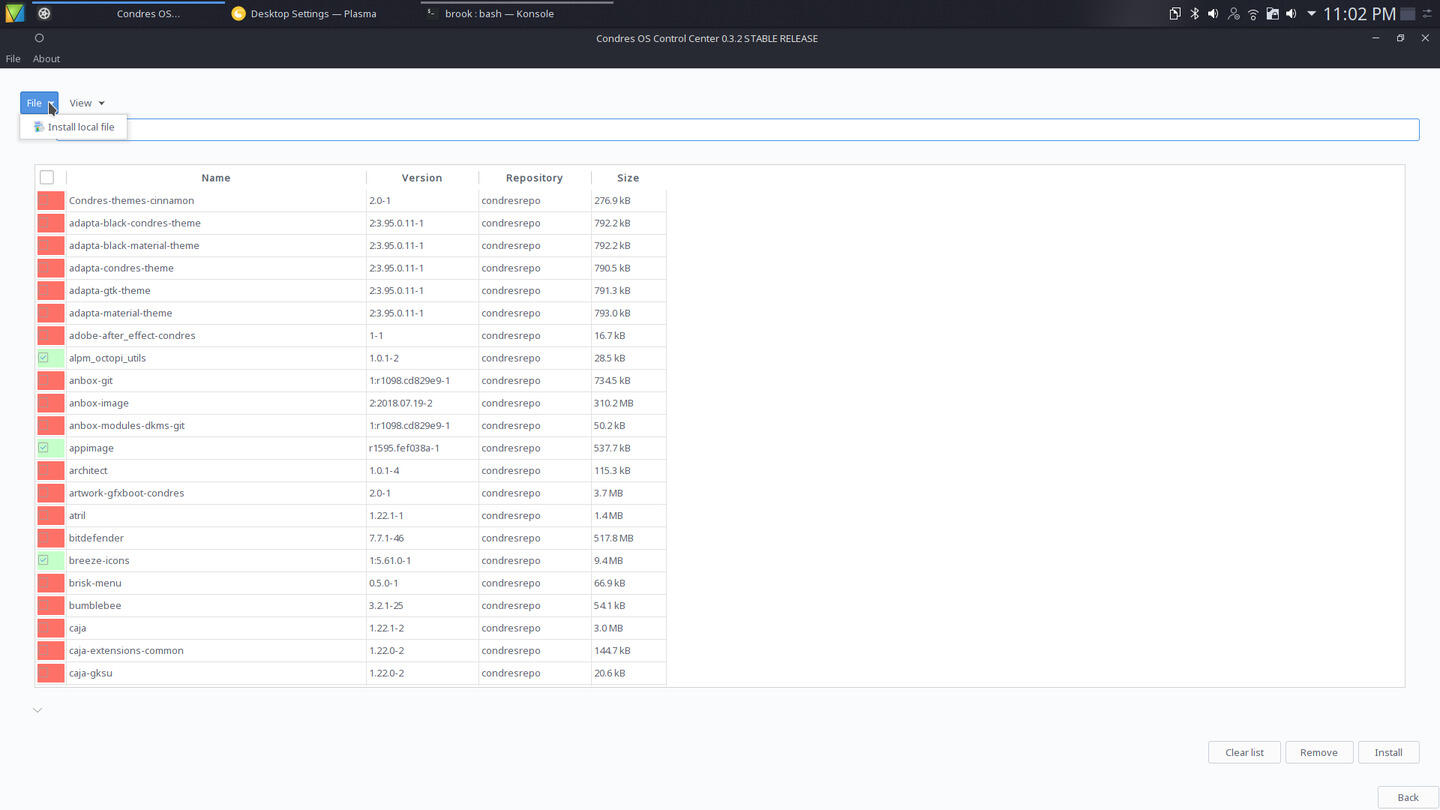Open the View dropdown button
The width and height of the screenshot is (1440, 810).
(87, 103)
